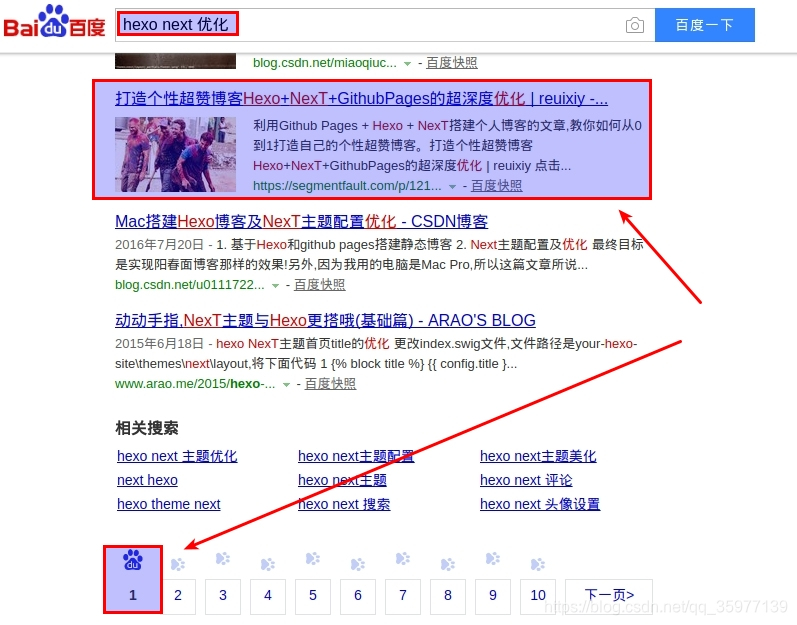Go to results page 5
Screen dimensions: 797x625
(313, 597)
